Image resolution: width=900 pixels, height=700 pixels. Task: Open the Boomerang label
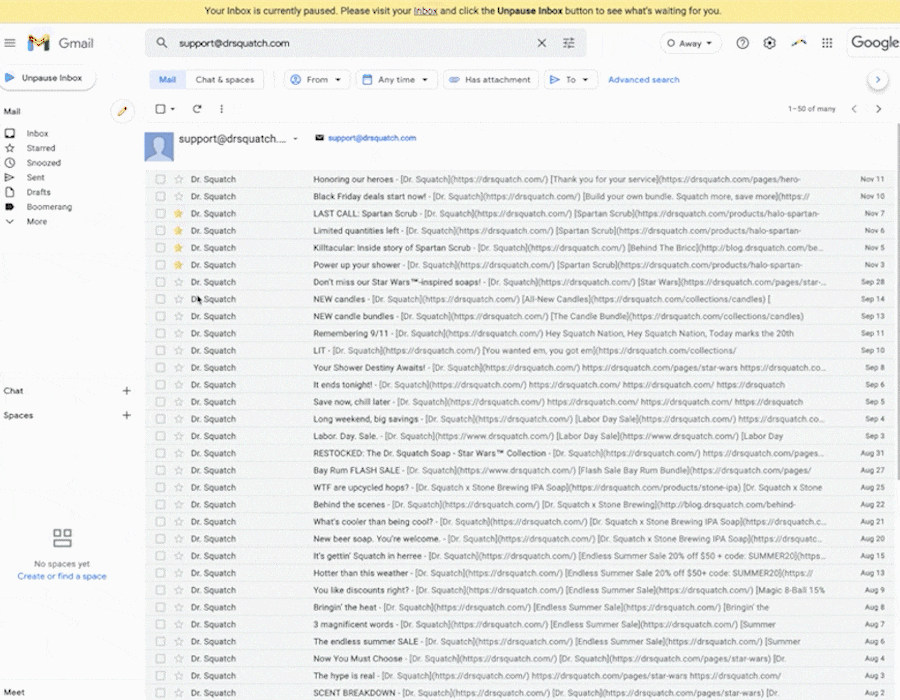pos(49,207)
